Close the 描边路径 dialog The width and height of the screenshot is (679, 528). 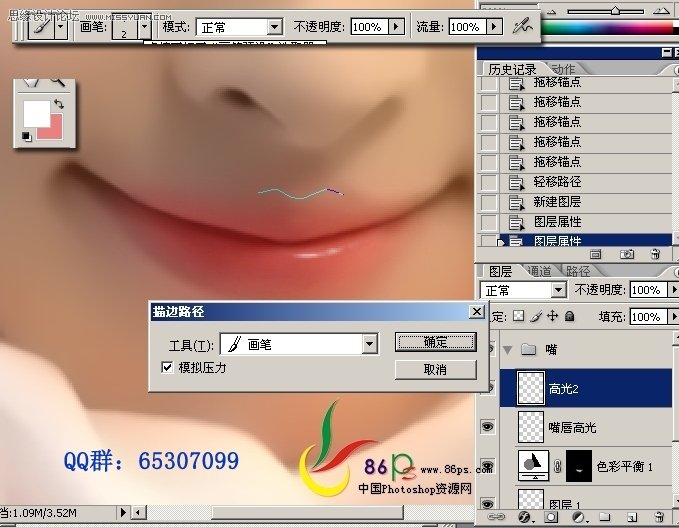pos(477,311)
